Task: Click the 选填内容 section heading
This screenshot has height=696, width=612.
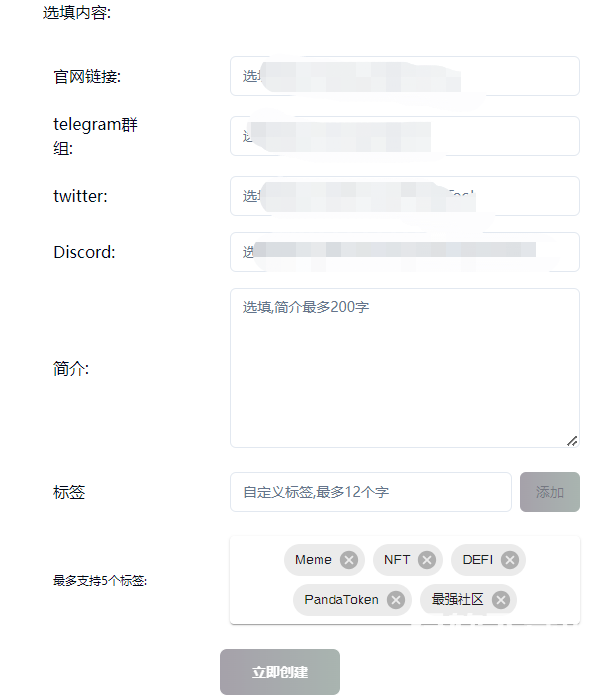Action: click(x=77, y=14)
